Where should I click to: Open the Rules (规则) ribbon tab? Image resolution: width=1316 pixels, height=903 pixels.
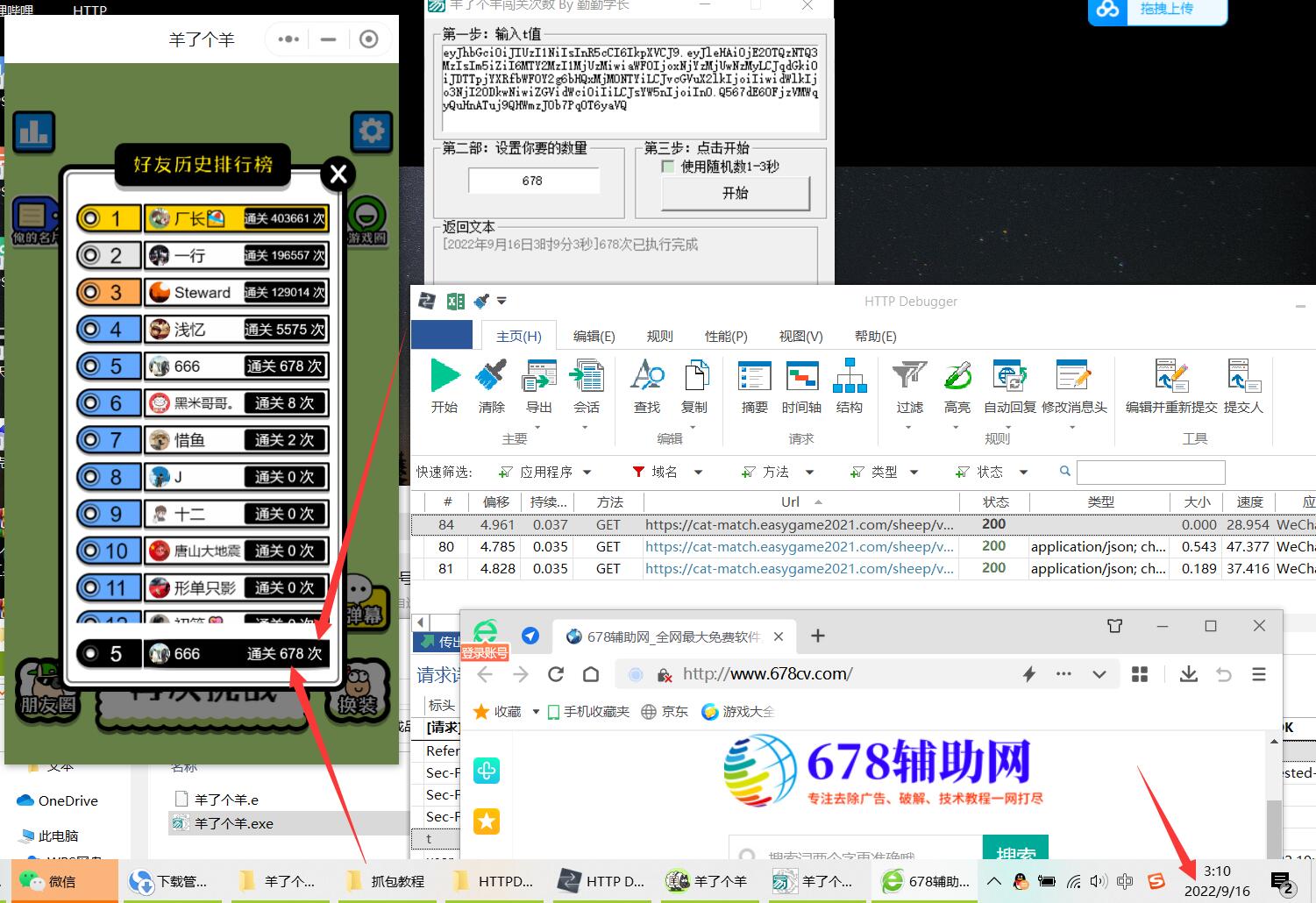pos(659,336)
